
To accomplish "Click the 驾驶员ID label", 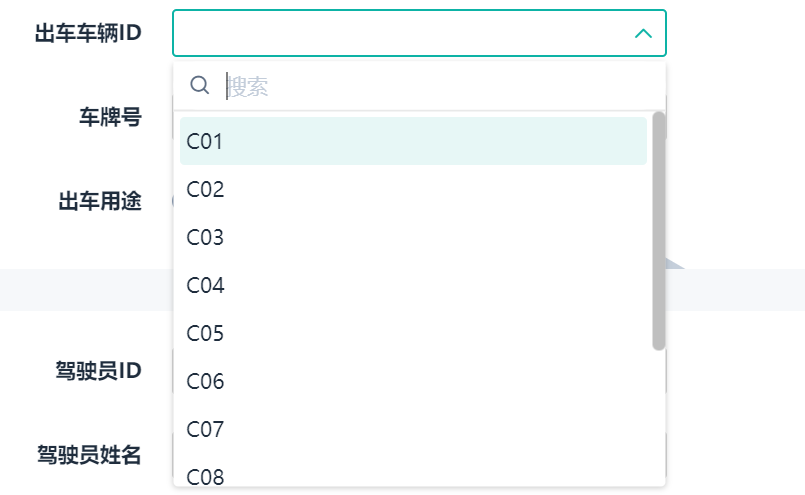I will [x=97, y=371].
